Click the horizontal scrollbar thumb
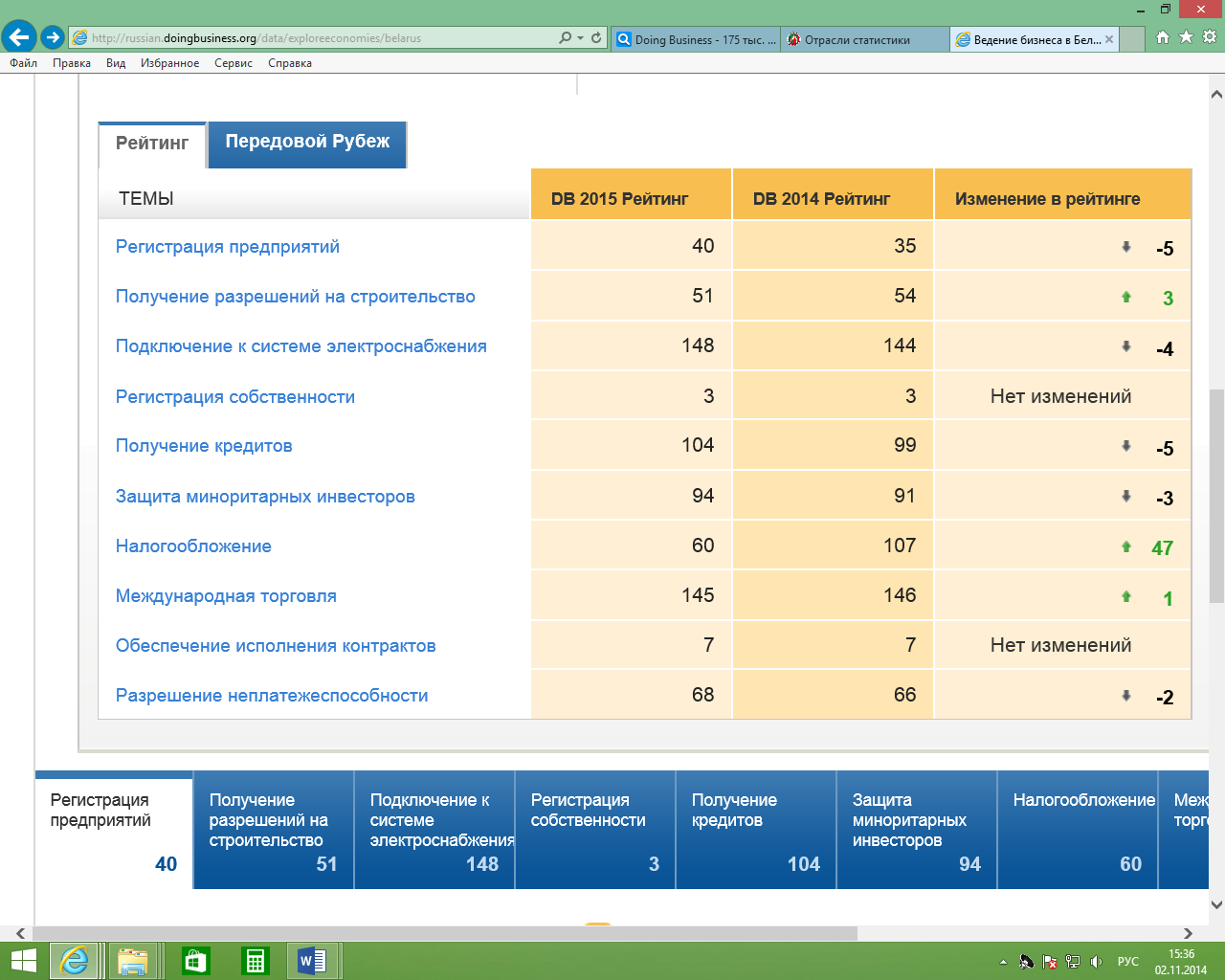This screenshot has width=1225, height=980. tap(445, 933)
